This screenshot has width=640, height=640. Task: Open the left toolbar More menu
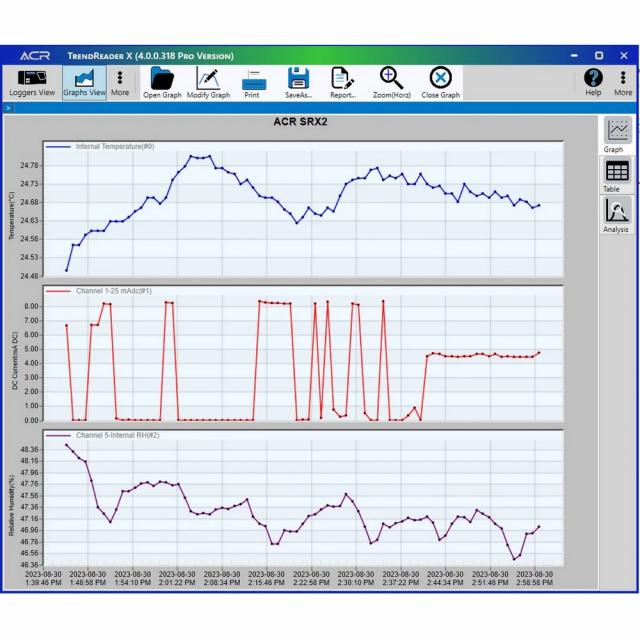(120, 82)
